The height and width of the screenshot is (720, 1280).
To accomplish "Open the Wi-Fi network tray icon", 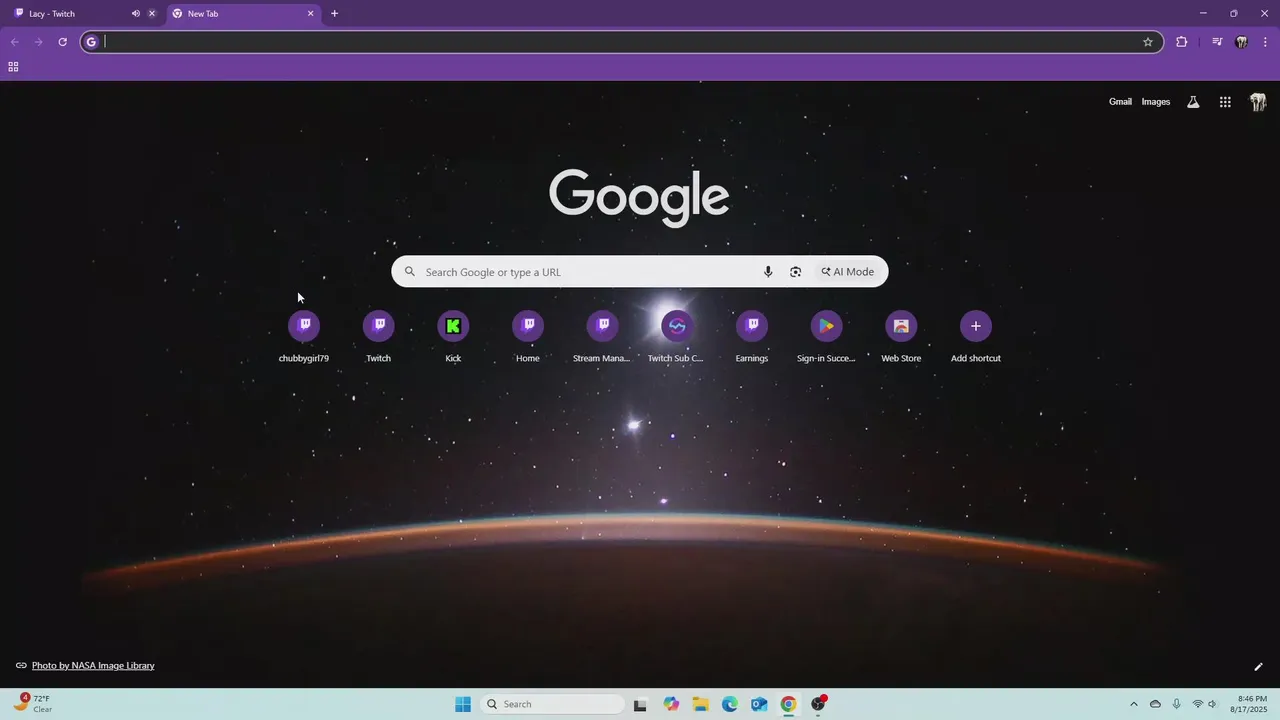I will (1198, 704).
